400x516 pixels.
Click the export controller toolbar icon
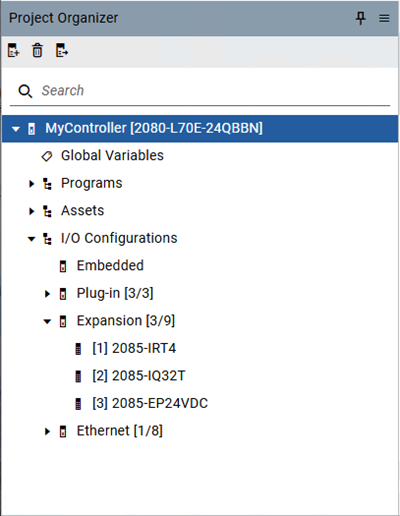[x=62, y=50]
